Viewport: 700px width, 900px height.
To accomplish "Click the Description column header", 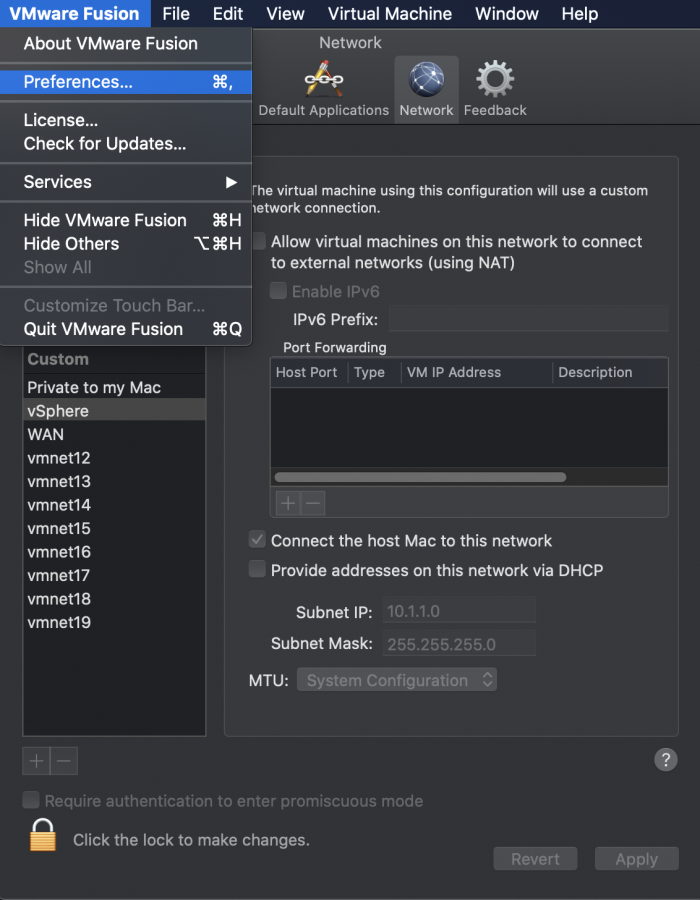I will coord(610,373).
